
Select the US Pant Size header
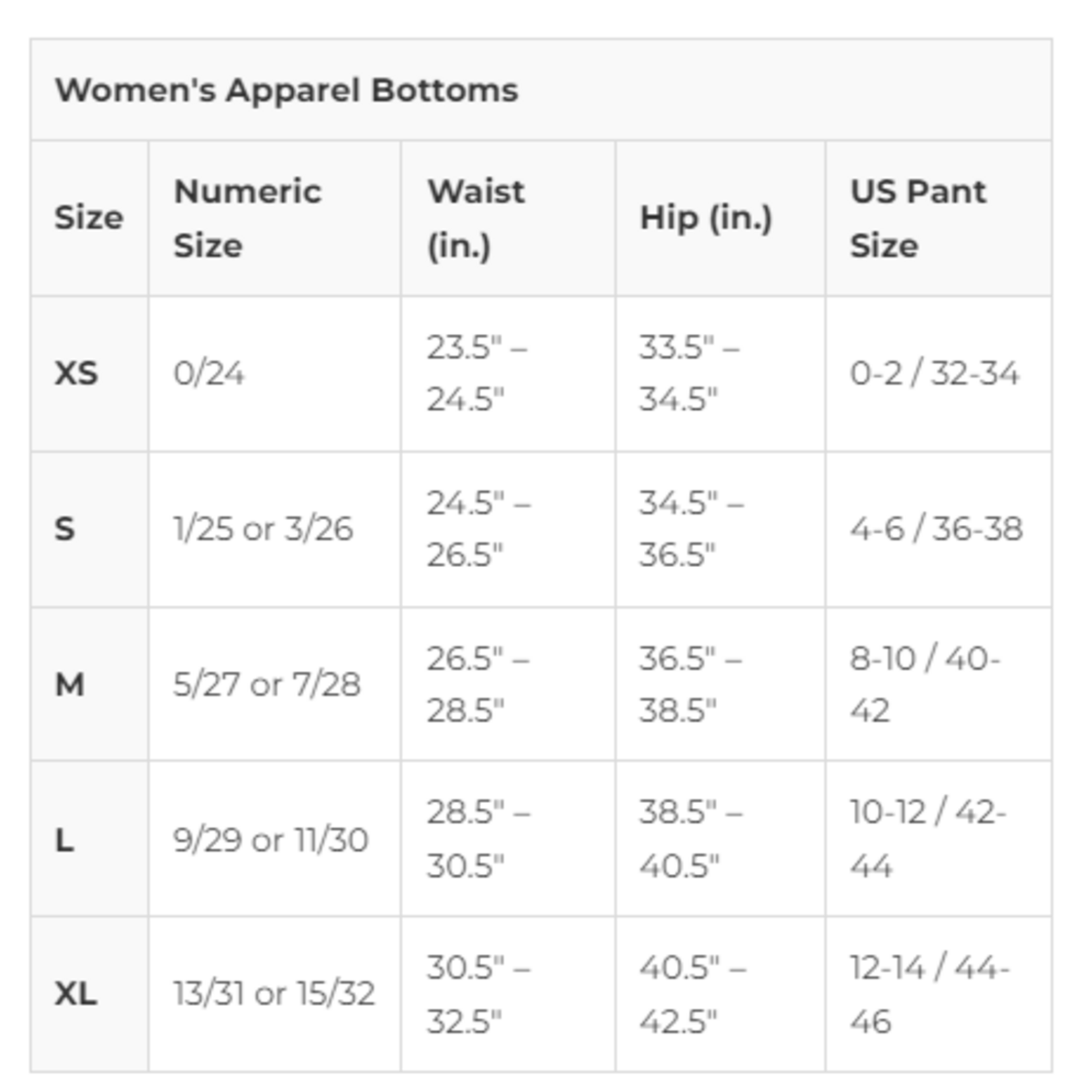click(917, 218)
